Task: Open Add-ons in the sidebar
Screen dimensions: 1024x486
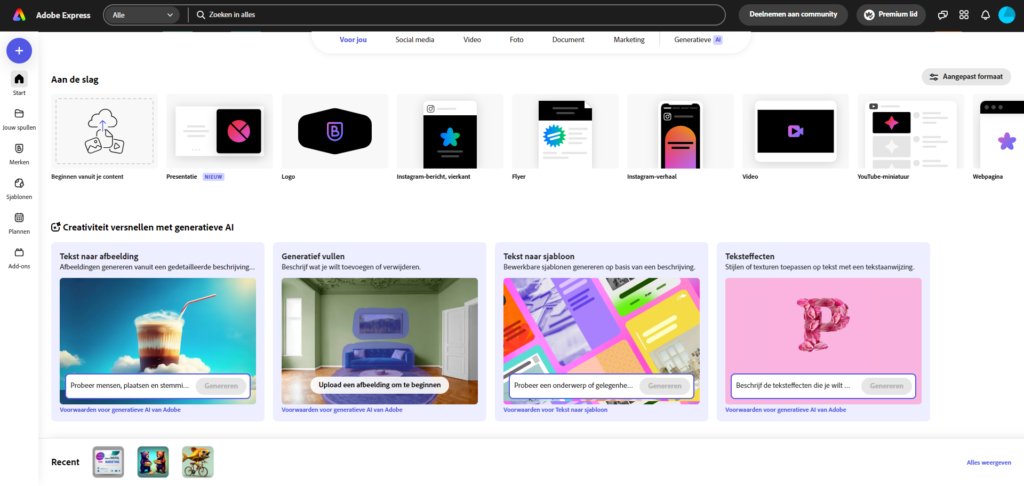Action: pos(19,257)
